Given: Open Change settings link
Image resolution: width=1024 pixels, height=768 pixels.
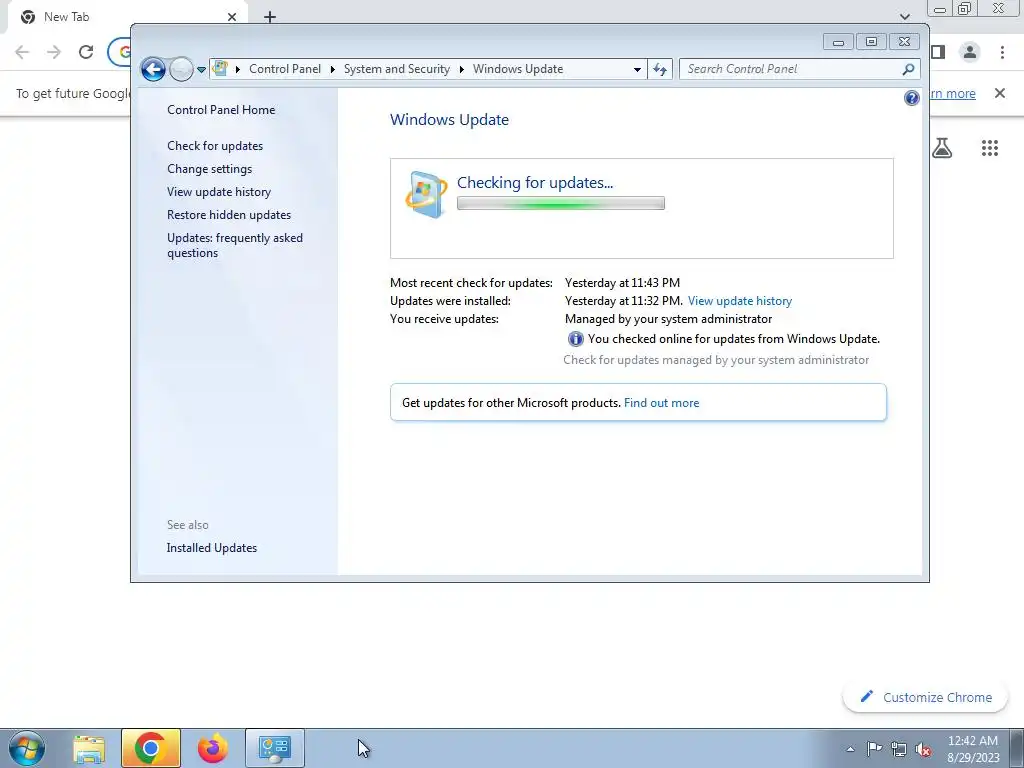Looking at the screenshot, I should coord(209,168).
